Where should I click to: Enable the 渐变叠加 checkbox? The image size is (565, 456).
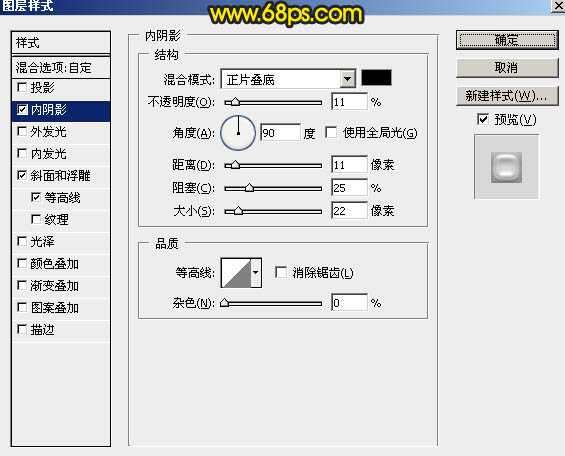point(22,286)
